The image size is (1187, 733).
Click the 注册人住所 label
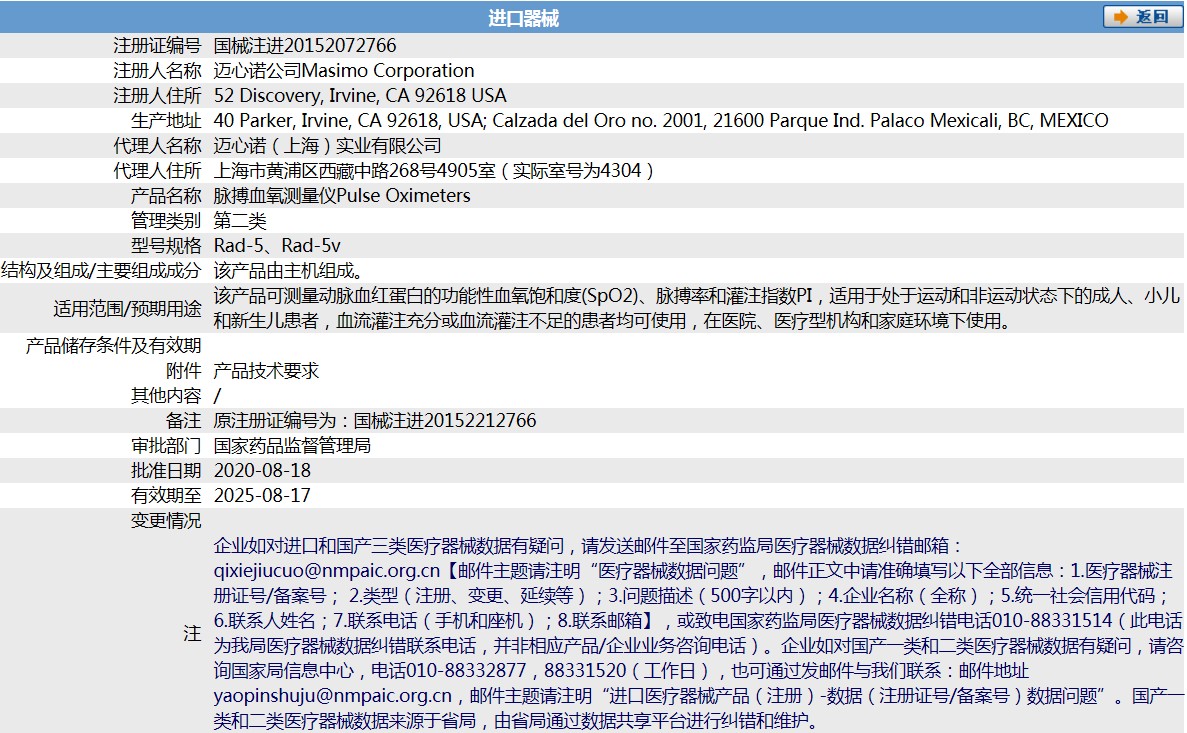[157, 95]
